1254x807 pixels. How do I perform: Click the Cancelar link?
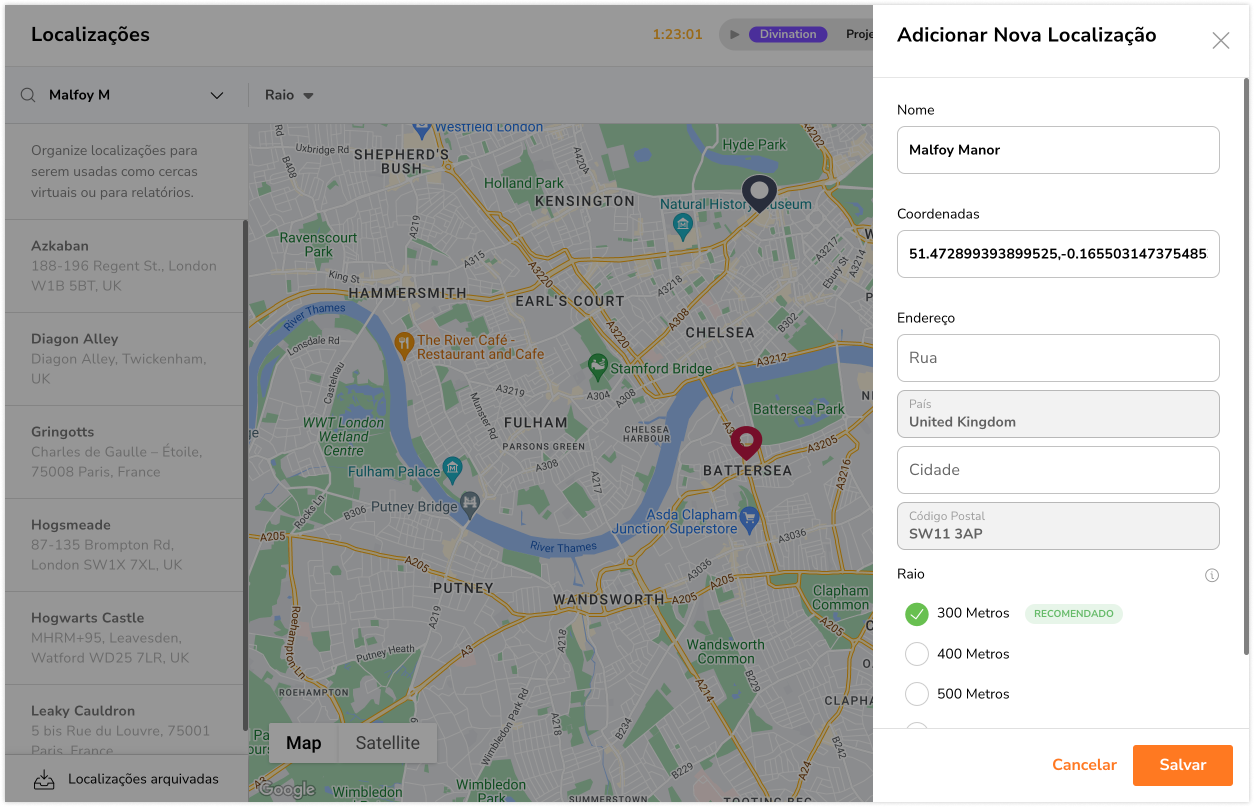(1084, 765)
